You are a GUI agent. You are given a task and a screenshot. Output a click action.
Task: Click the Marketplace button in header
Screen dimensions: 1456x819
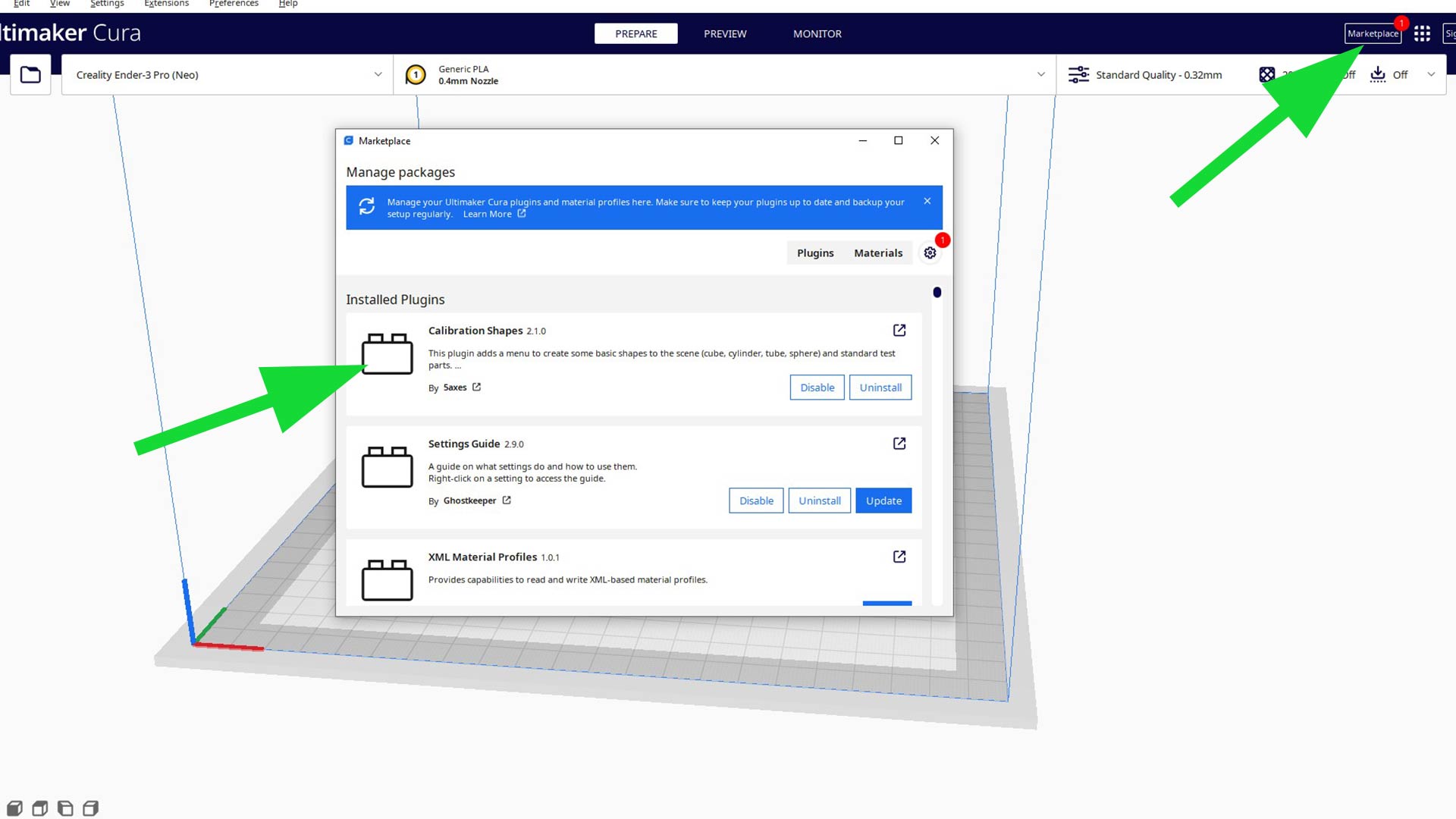[x=1373, y=33]
